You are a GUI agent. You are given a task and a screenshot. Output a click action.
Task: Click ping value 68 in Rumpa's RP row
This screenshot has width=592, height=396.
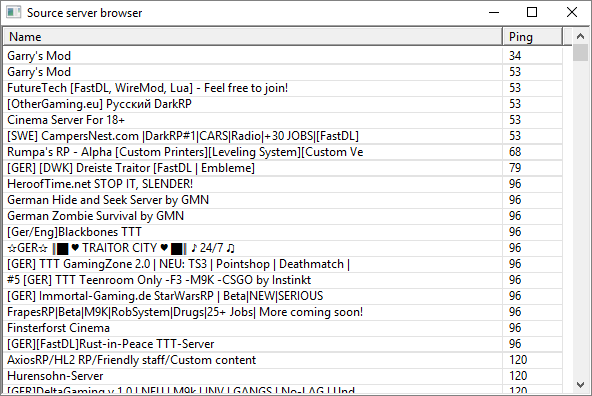515,152
